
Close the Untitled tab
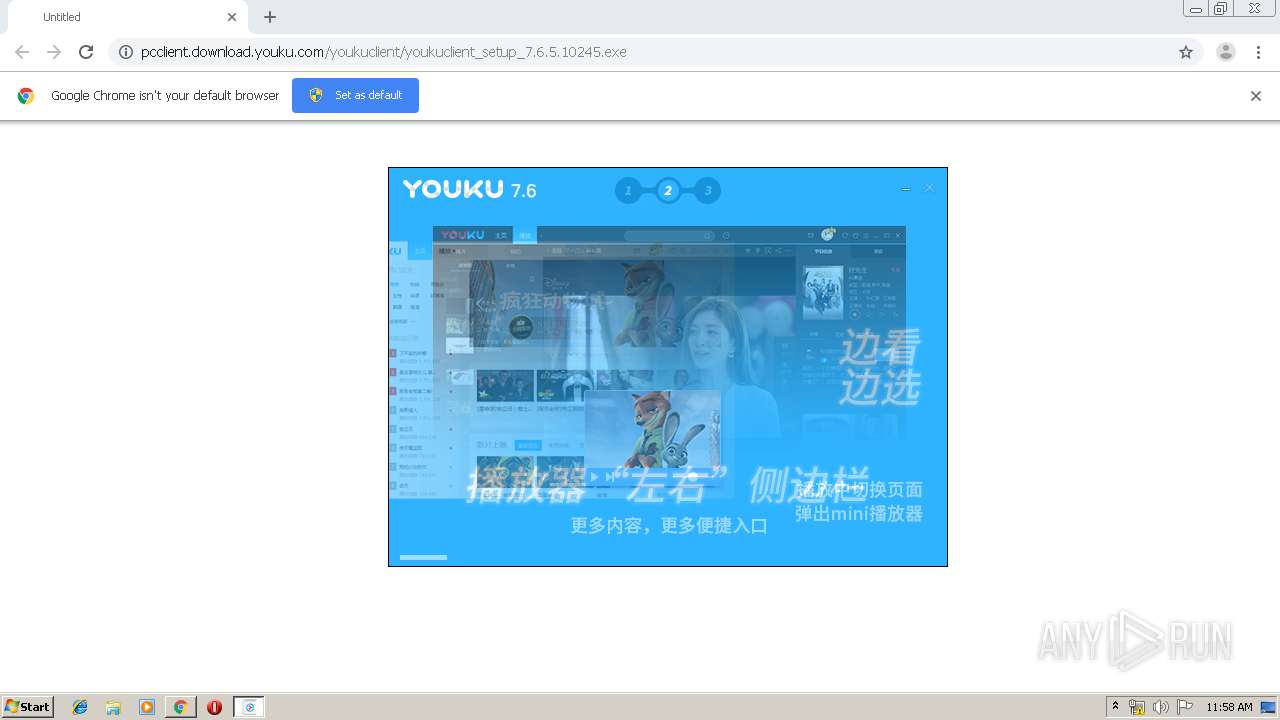[232, 17]
